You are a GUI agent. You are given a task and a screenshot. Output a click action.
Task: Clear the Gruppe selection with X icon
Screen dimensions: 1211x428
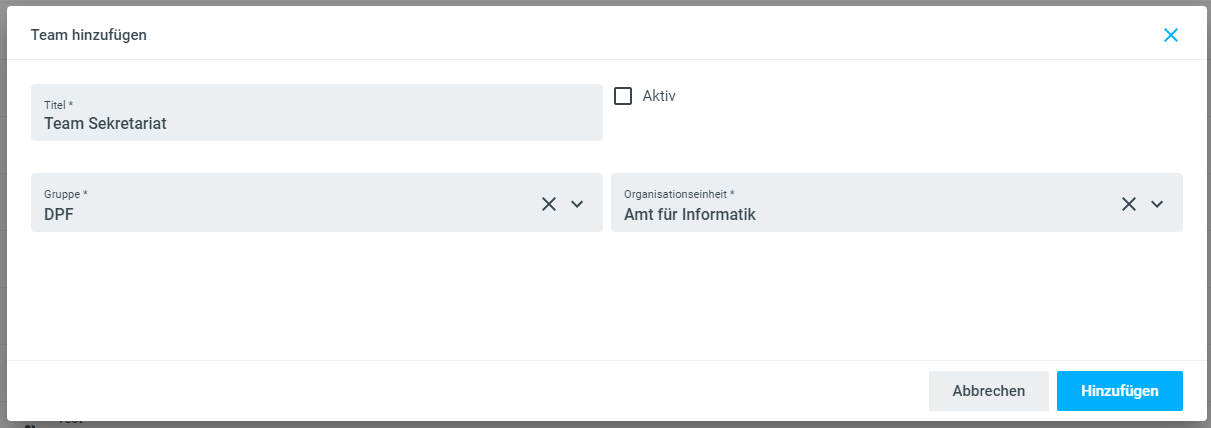click(548, 204)
